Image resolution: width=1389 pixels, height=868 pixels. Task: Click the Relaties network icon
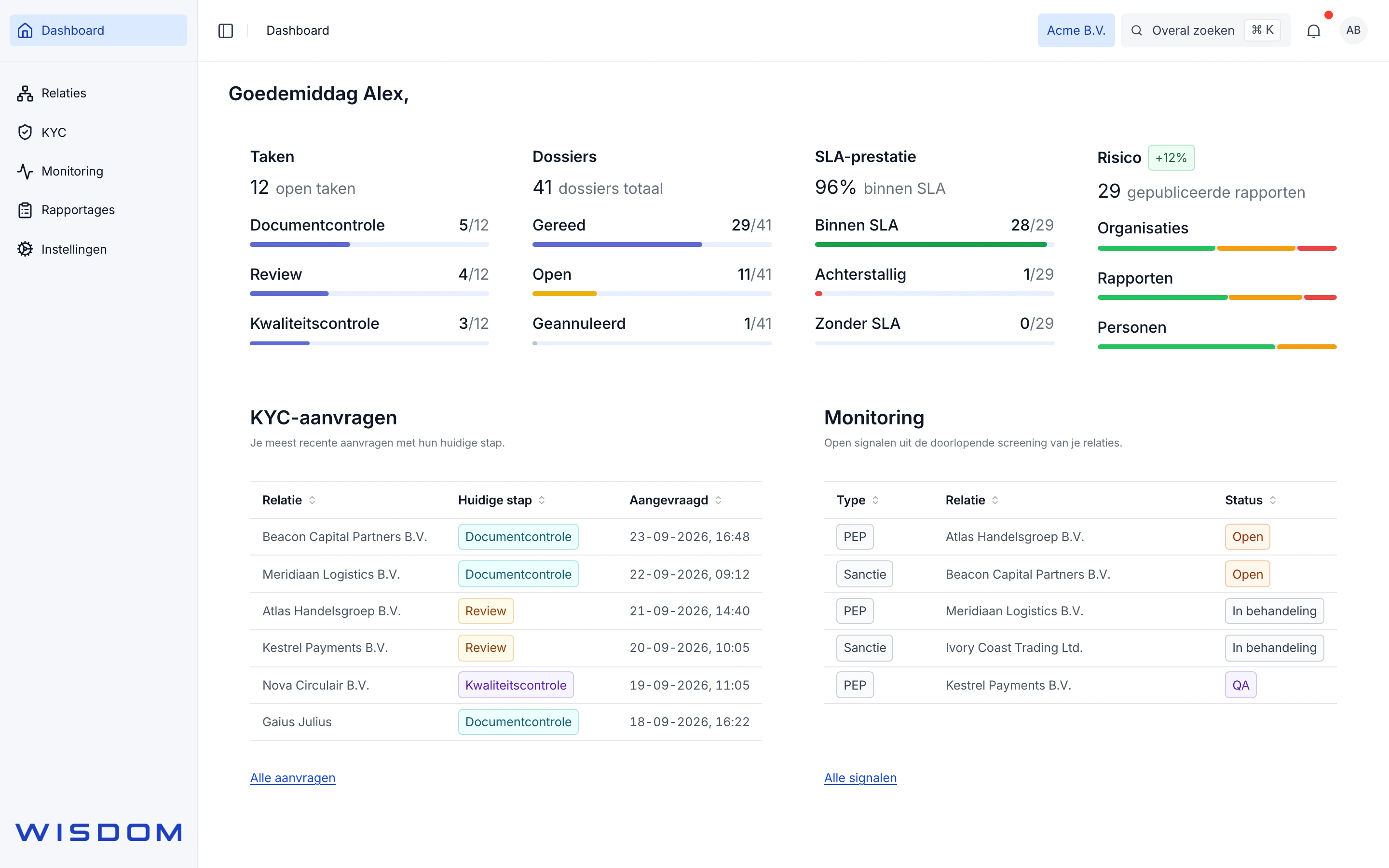pyautogui.click(x=25, y=93)
